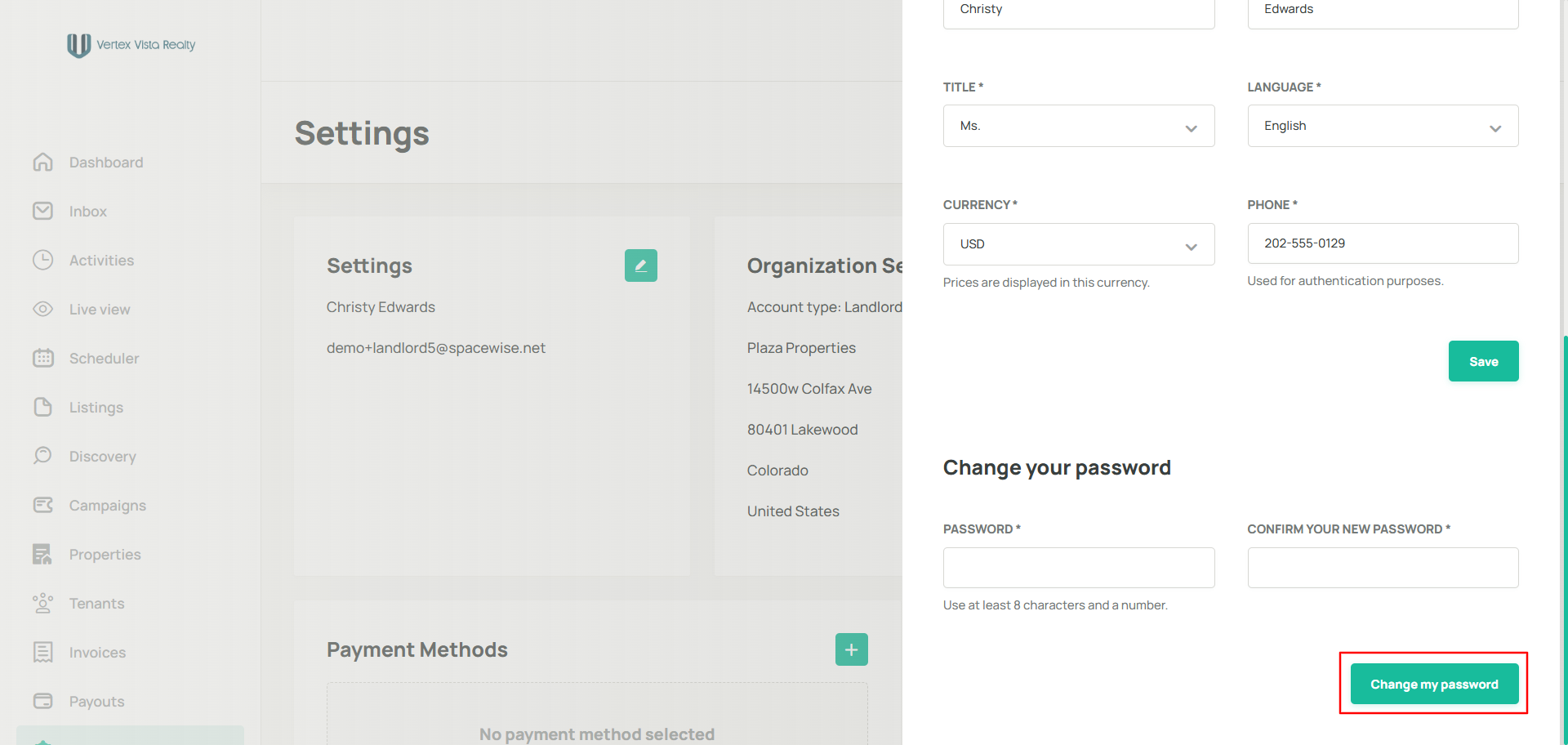Focus the Confirm your new password field
Image resolution: width=1568 pixels, height=745 pixels.
pyautogui.click(x=1382, y=568)
